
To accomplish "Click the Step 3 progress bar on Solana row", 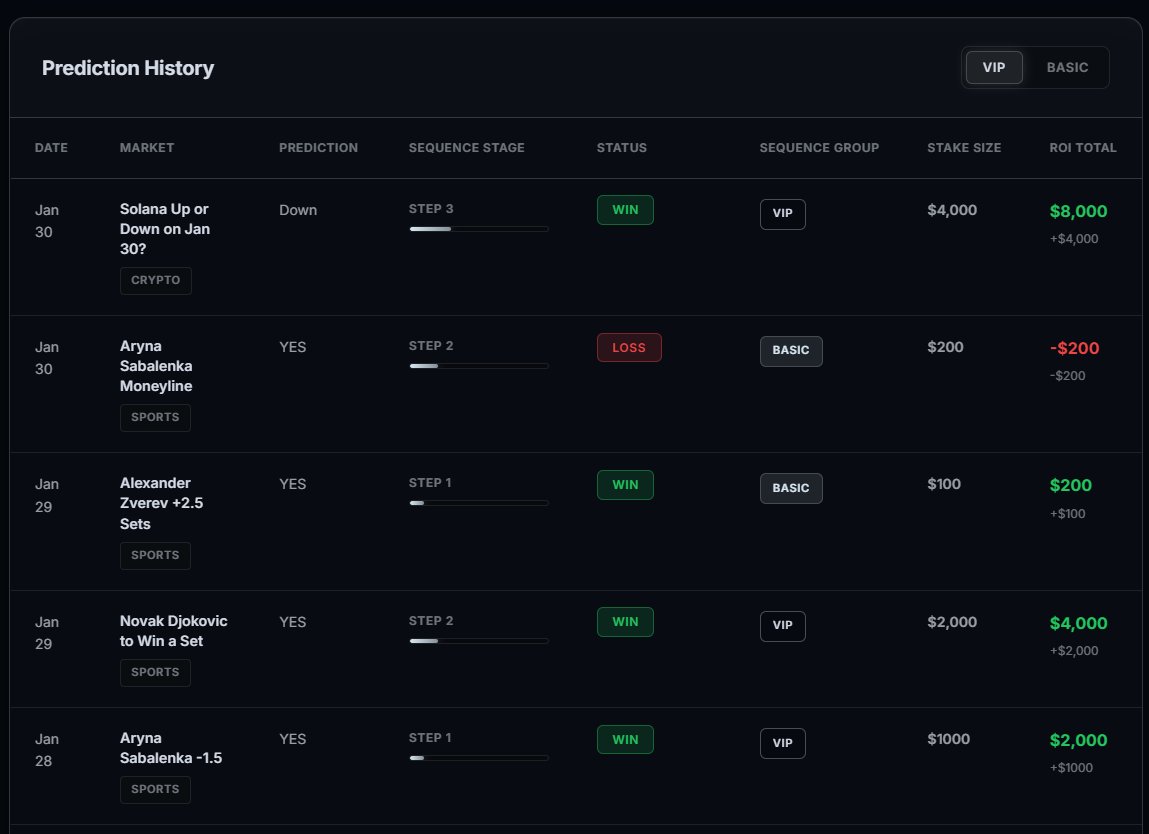I will point(479,228).
